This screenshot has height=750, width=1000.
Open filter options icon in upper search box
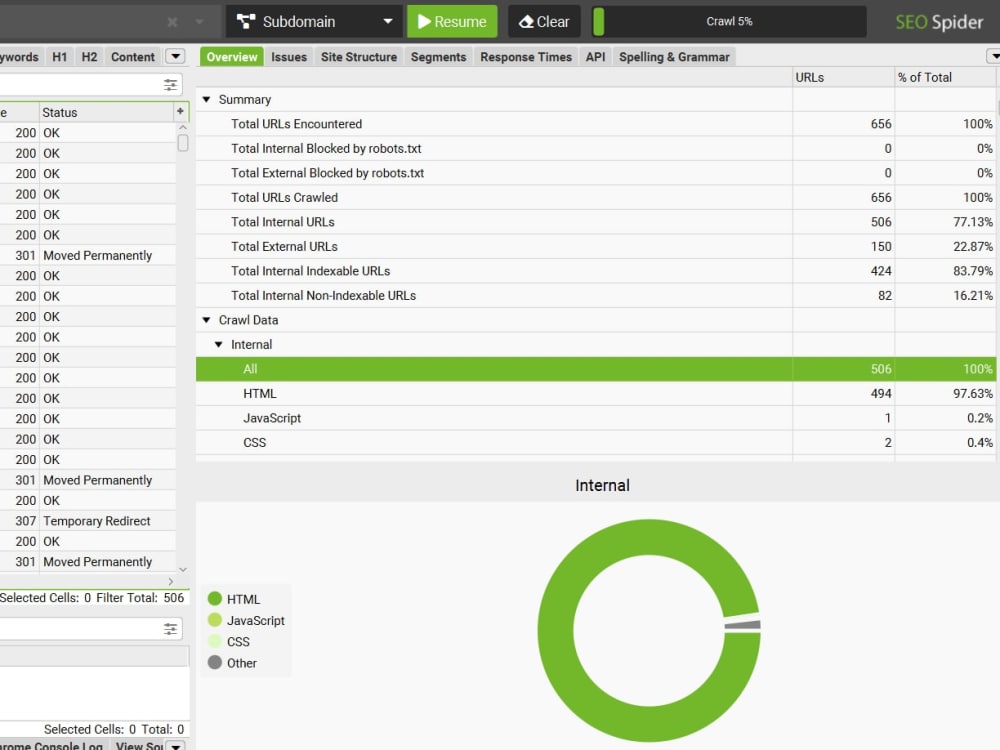point(170,85)
